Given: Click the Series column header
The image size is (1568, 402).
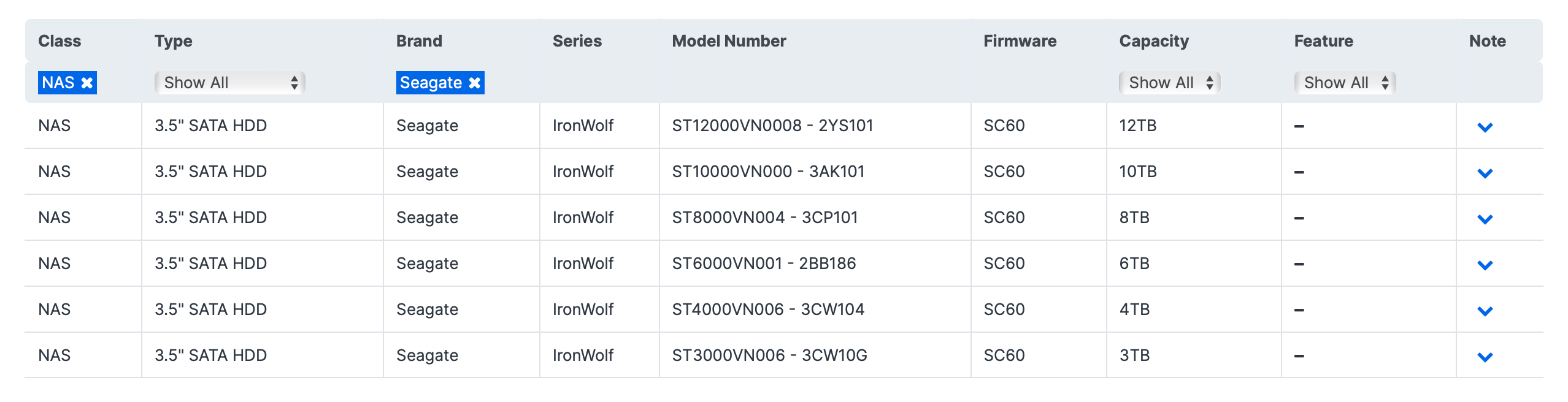Looking at the screenshot, I should (x=577, y=41).
